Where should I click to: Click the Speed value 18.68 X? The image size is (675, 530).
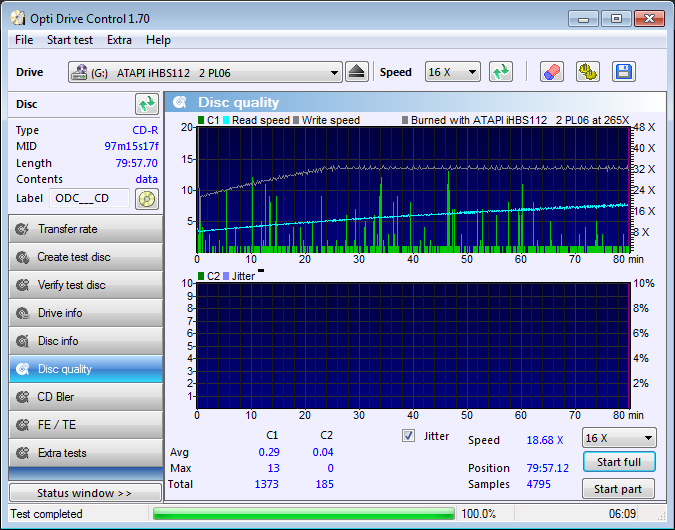[x=545, y=440]
